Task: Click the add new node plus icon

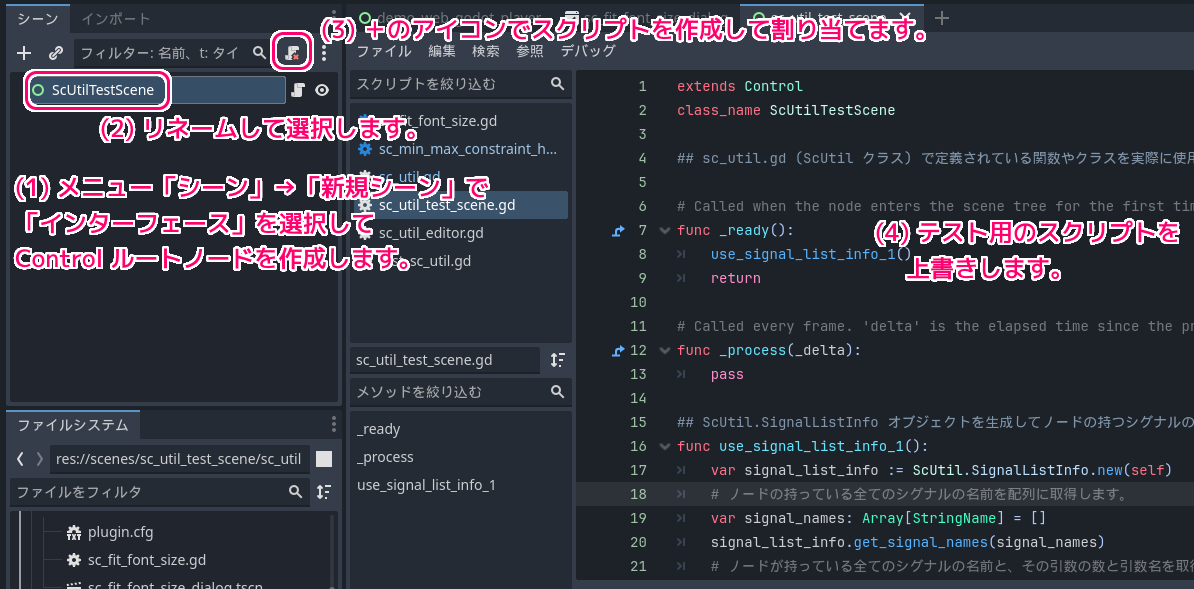Action: point(24,52)
